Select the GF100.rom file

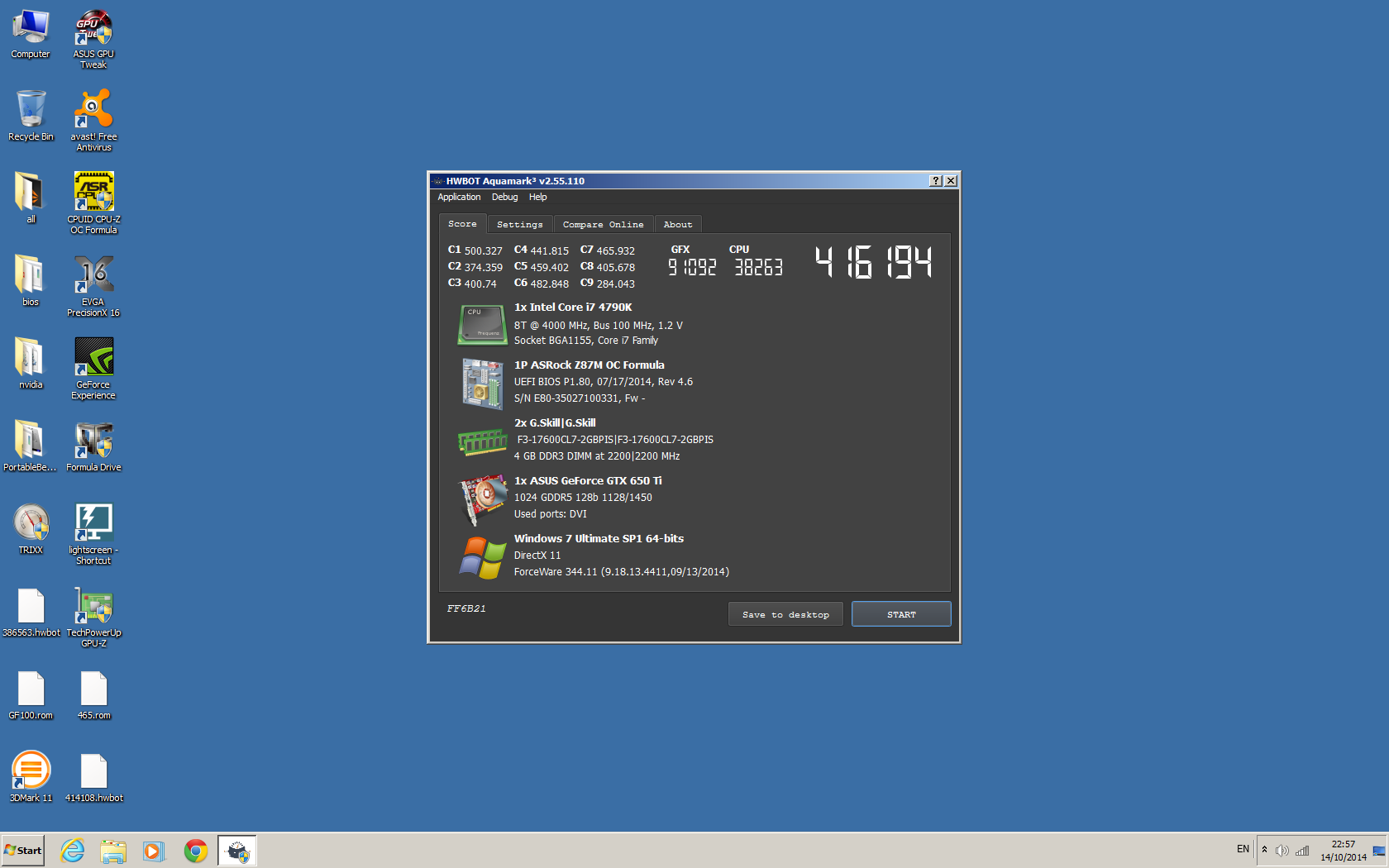click(31, 695)
